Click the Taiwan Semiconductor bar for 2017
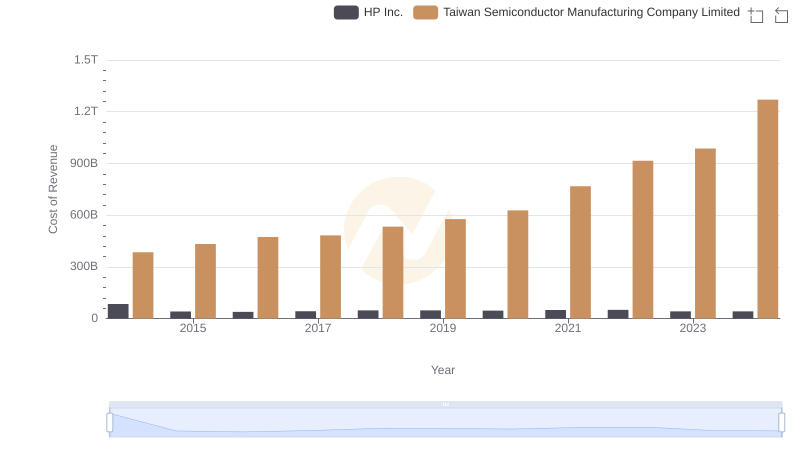Image resolution: width=800 pixels, height=461 pixels. coord(330,277)
